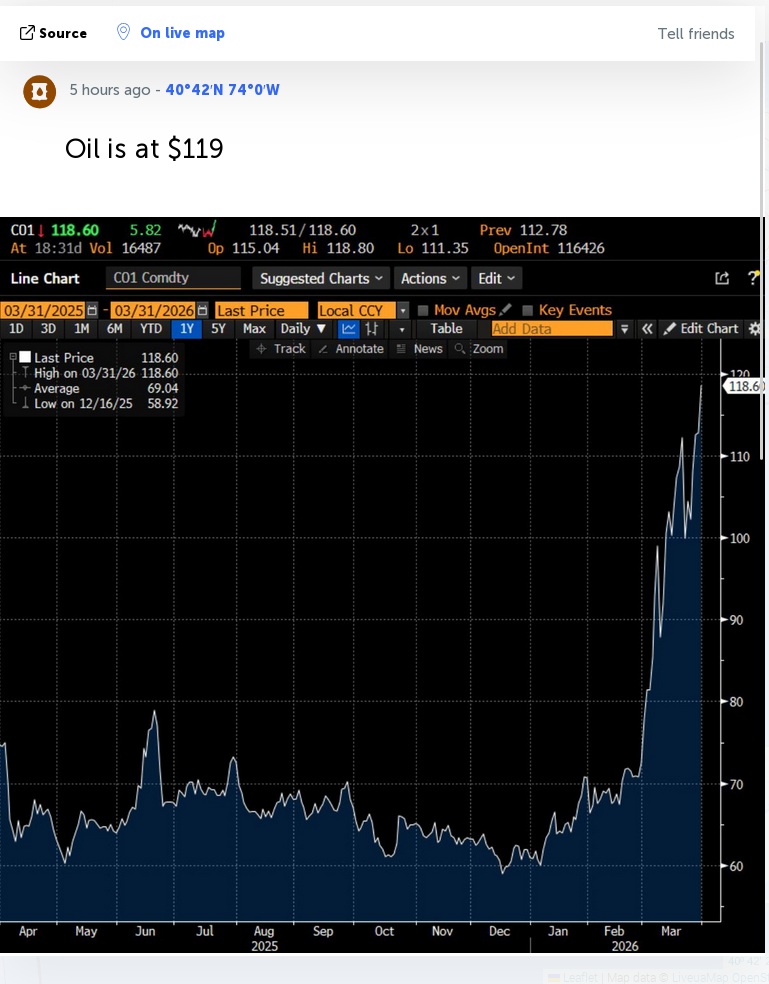Enable the Mov Avgs checkbox
Viewport: 769px width, 984px height.
[x=423, y=311]
